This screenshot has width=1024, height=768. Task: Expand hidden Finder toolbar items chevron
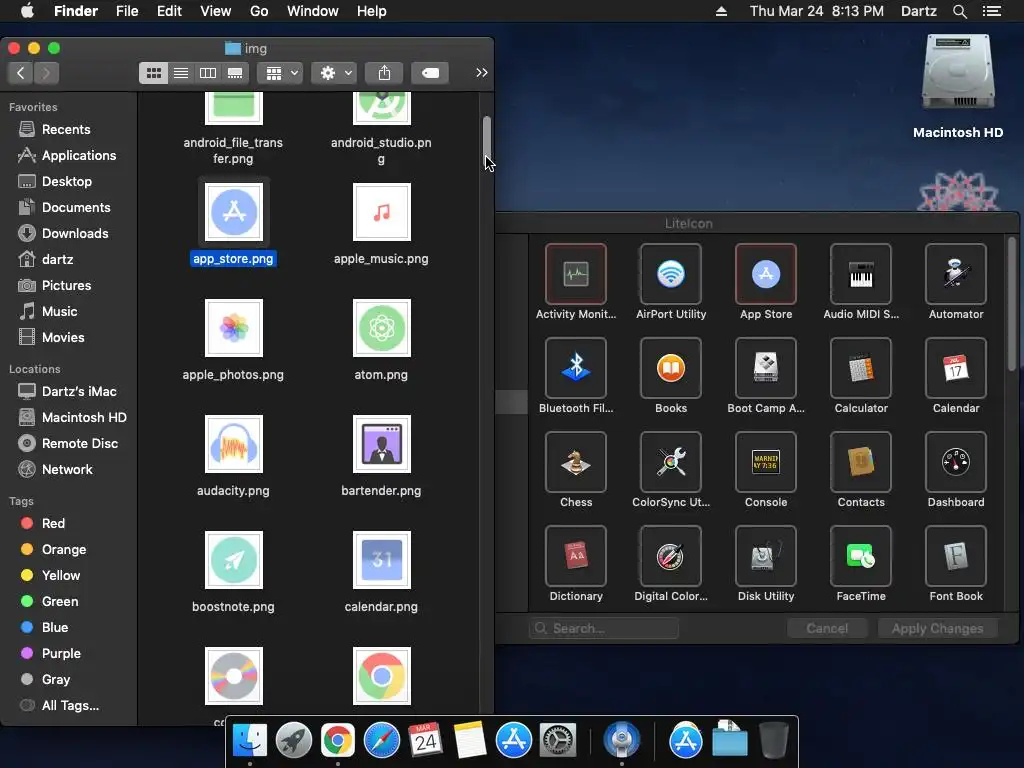click(482, 72)
